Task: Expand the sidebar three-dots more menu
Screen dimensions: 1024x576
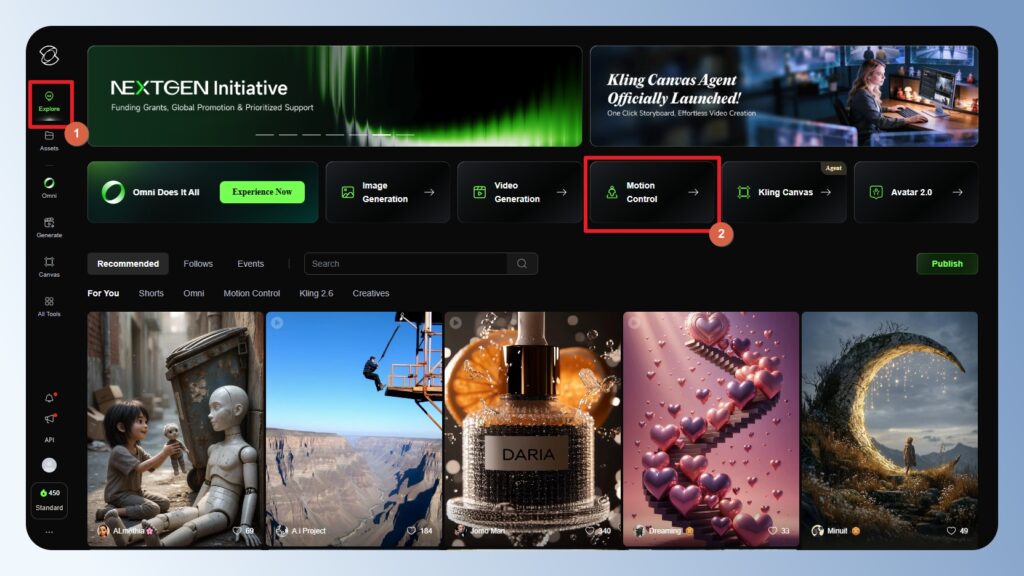Action: [49, 532]
